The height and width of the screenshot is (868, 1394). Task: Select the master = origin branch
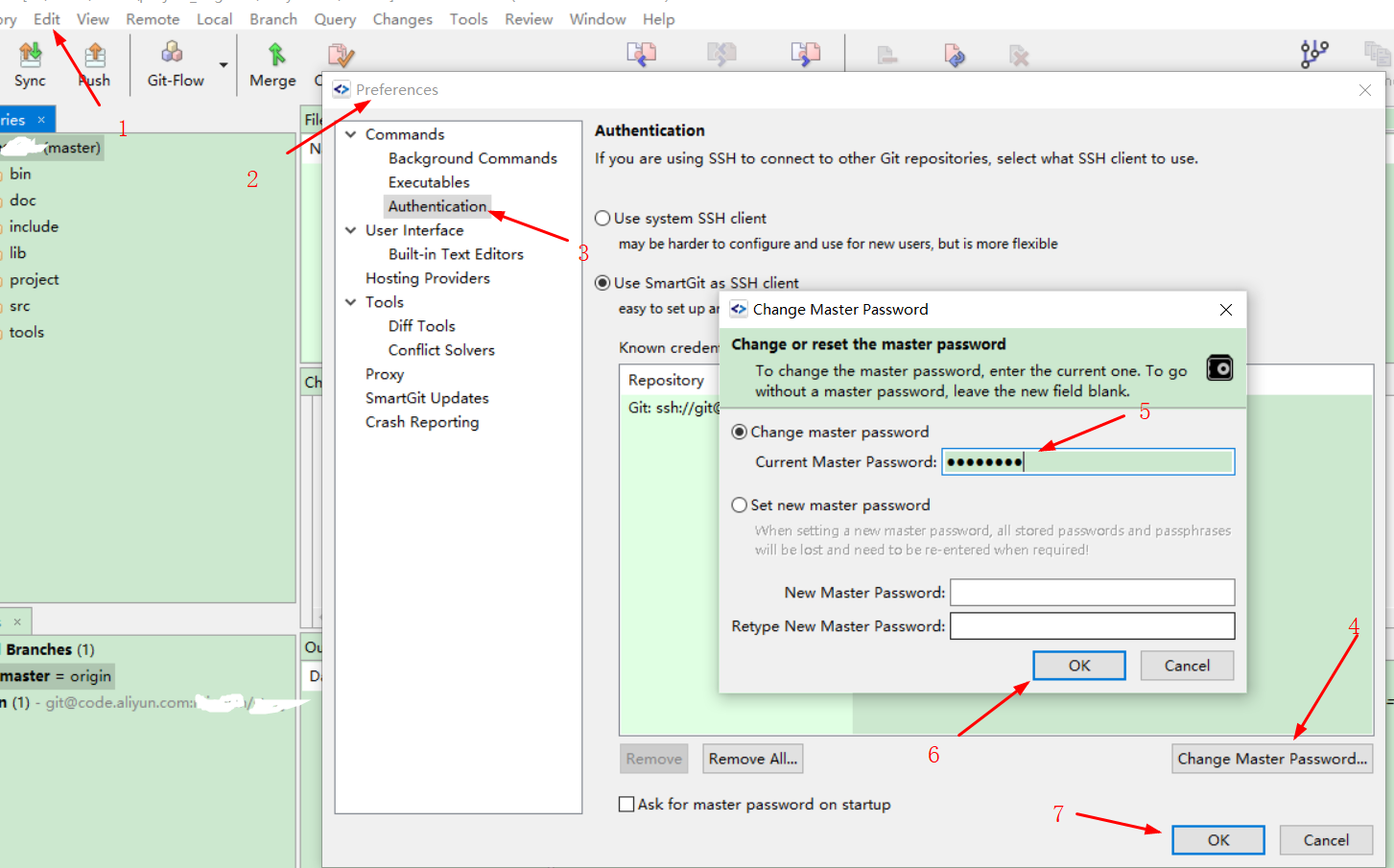[56, 676]
